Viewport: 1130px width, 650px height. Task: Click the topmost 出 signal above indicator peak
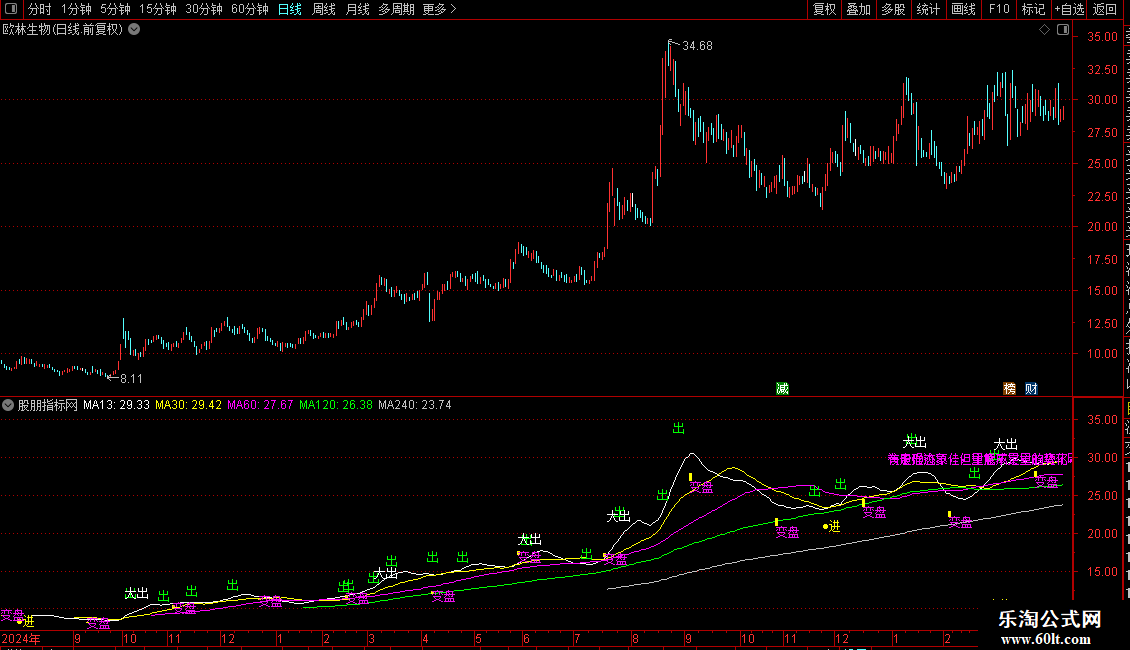point(678,429)
